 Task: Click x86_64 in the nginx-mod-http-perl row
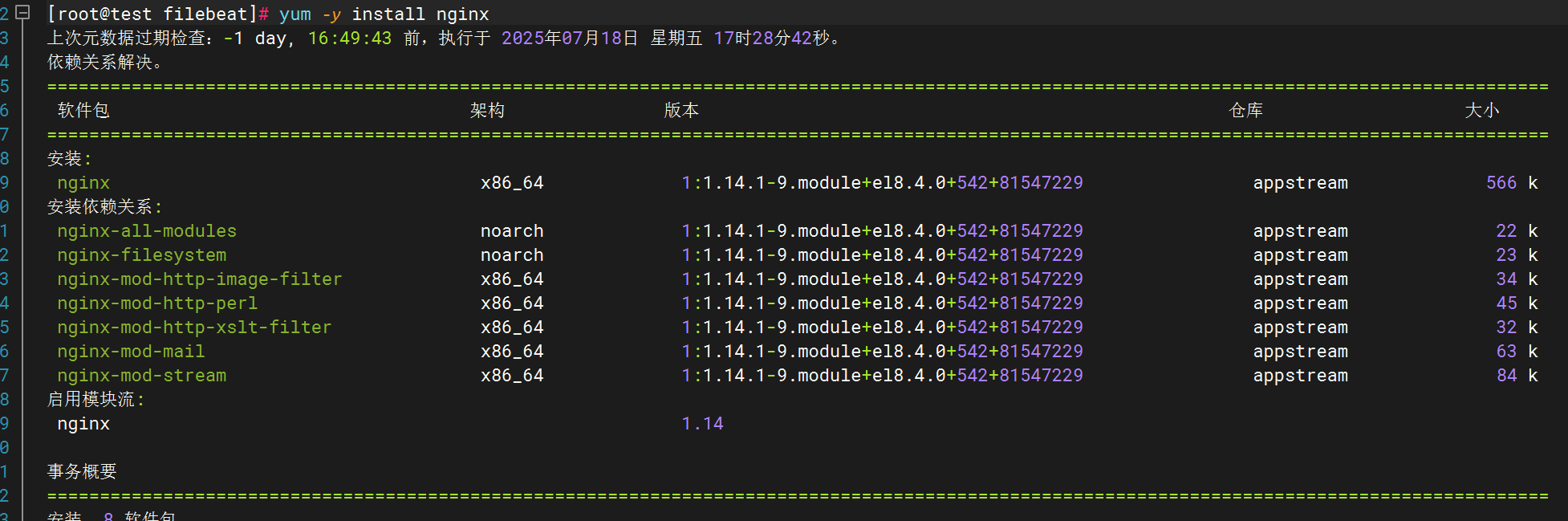(512, 303)
